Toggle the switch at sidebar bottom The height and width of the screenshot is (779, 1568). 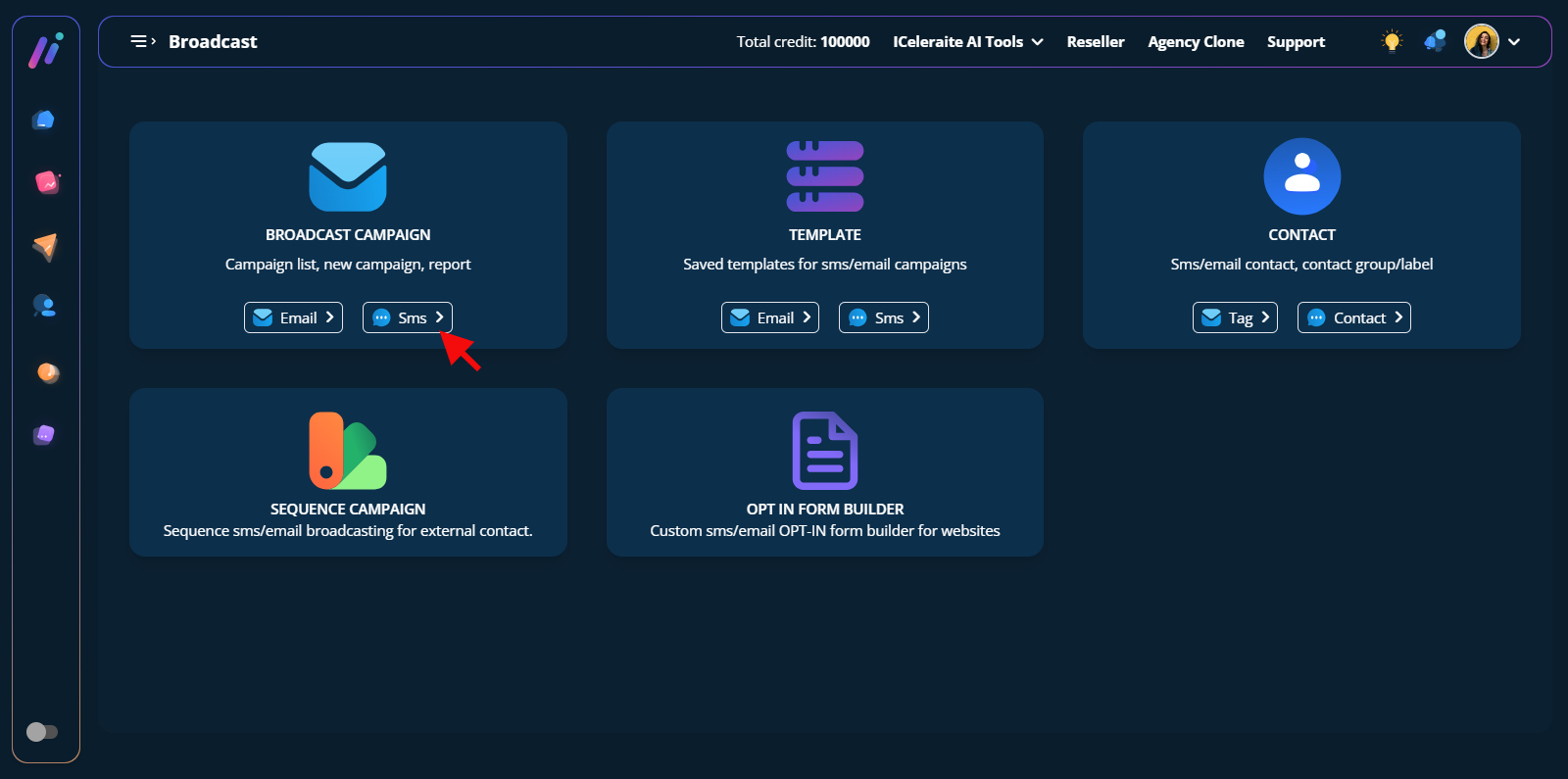click(42, 732)
